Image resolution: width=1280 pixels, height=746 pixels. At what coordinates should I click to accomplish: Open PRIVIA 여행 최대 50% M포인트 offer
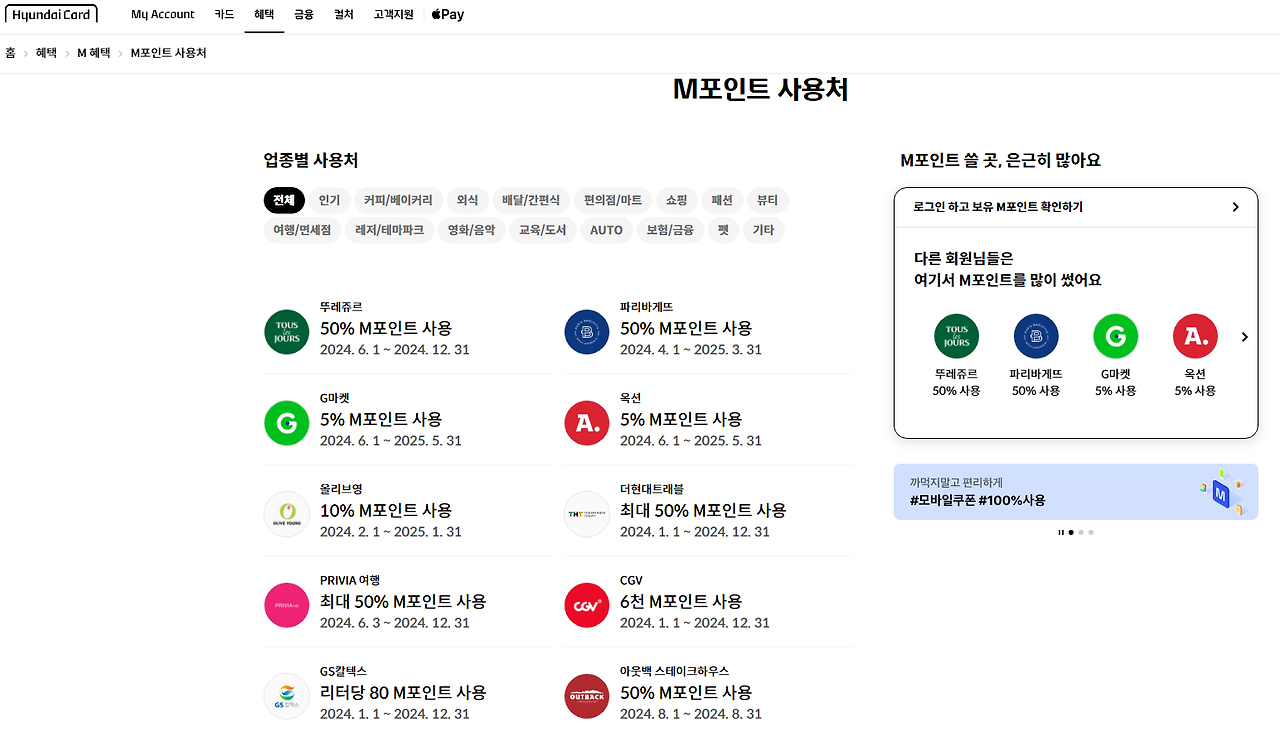point(407,602)
